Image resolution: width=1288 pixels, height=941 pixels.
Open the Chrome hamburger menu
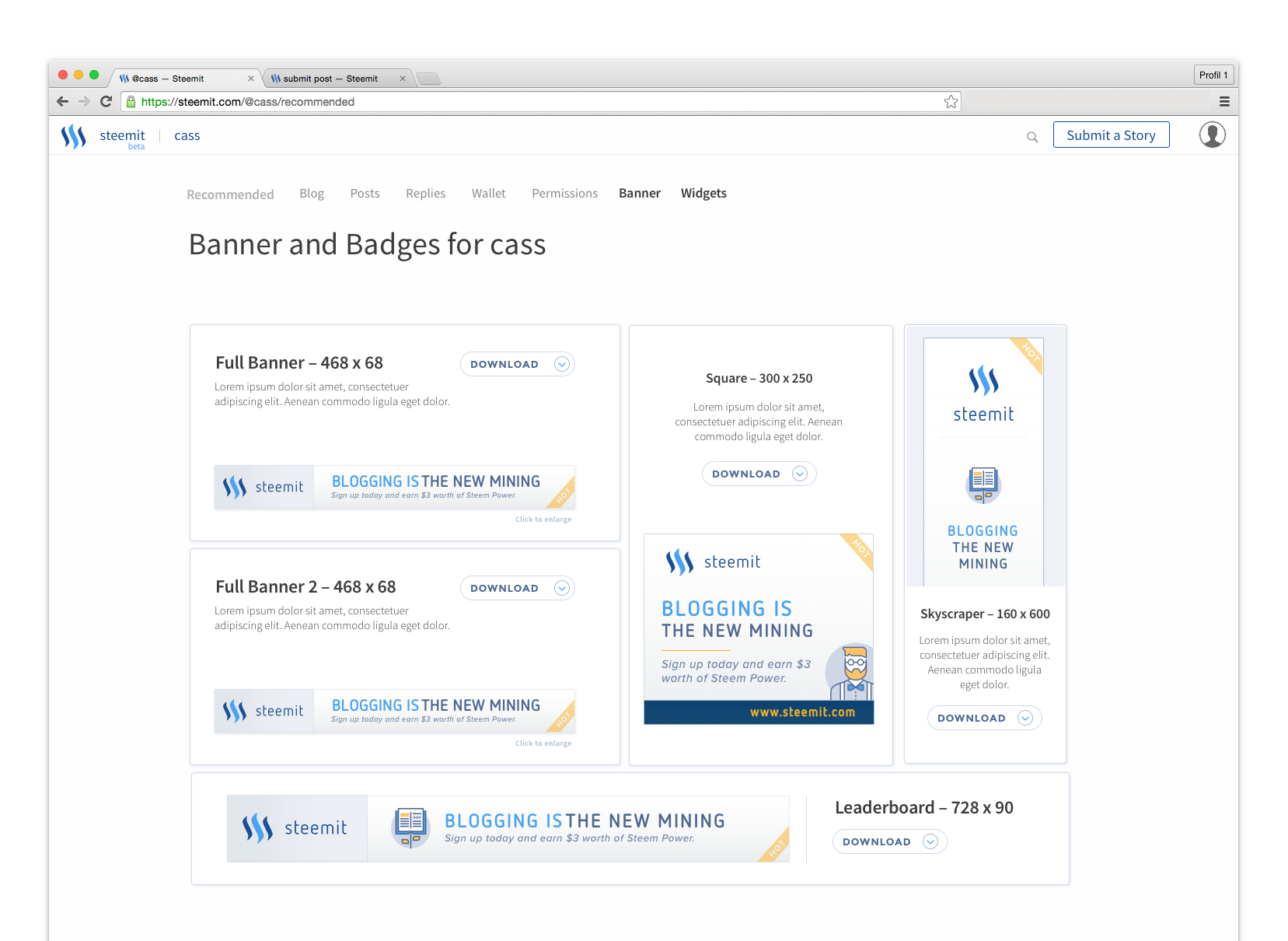[1224, 101]
